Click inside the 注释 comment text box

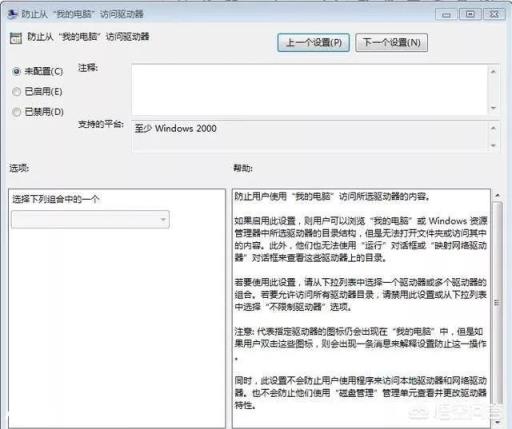(x=310, y=90)
